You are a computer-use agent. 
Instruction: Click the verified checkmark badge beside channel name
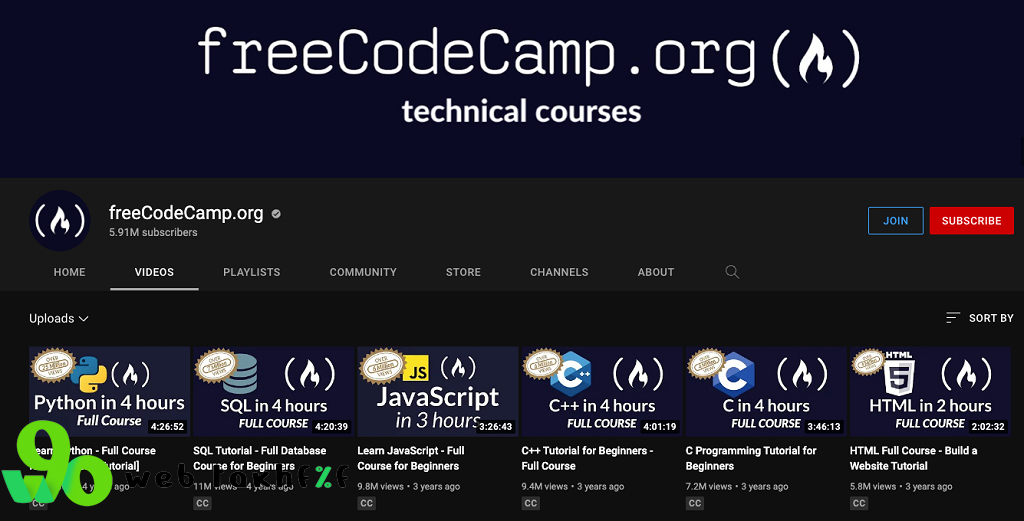276,213
